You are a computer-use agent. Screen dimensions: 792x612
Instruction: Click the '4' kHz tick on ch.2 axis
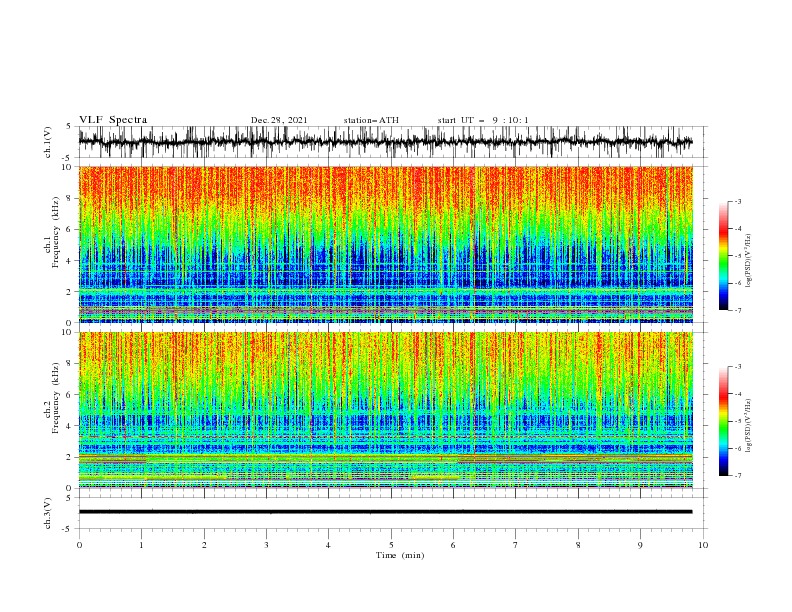(70, 426)
